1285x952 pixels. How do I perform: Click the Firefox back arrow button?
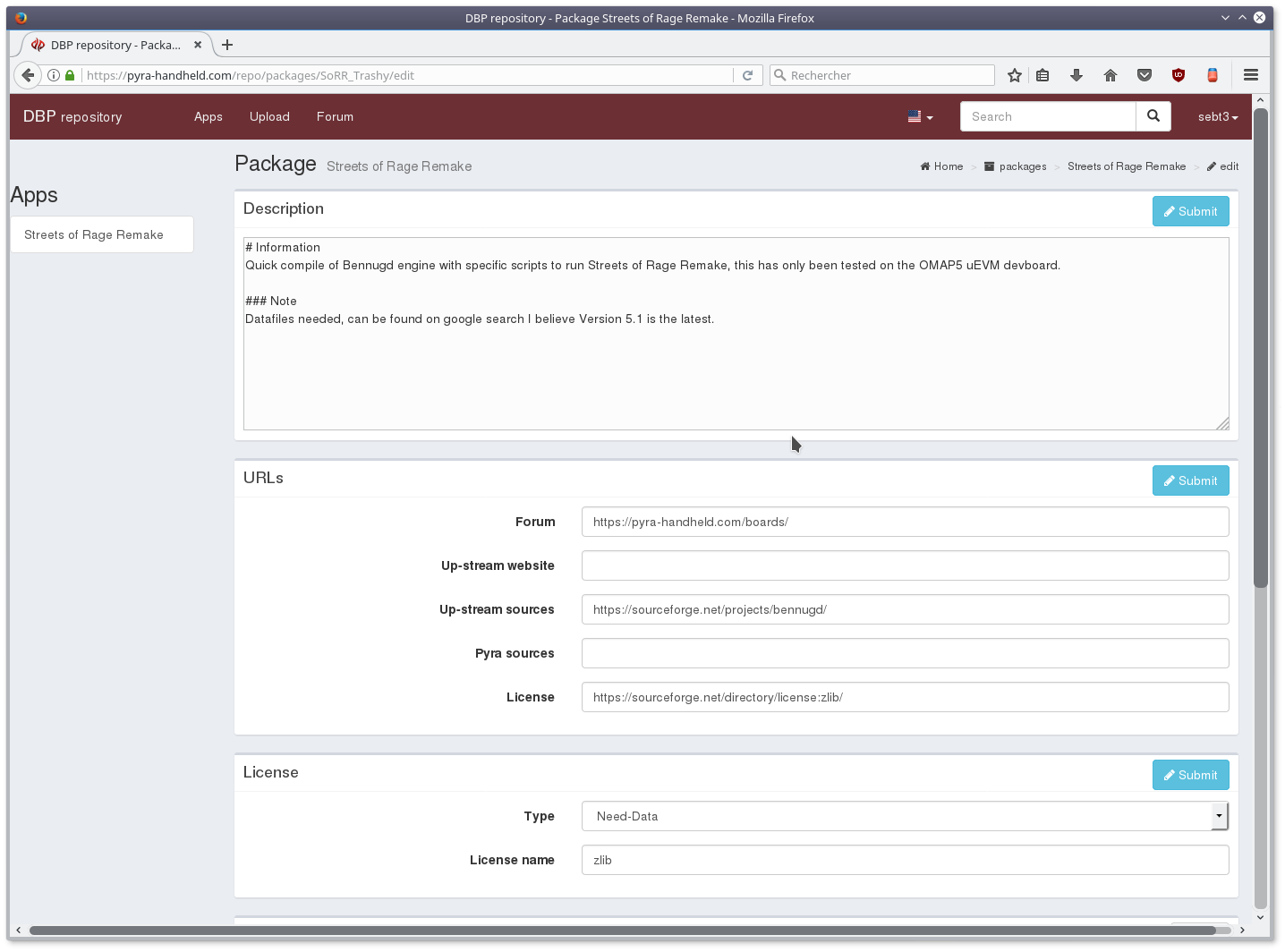[x=28, y=75]
